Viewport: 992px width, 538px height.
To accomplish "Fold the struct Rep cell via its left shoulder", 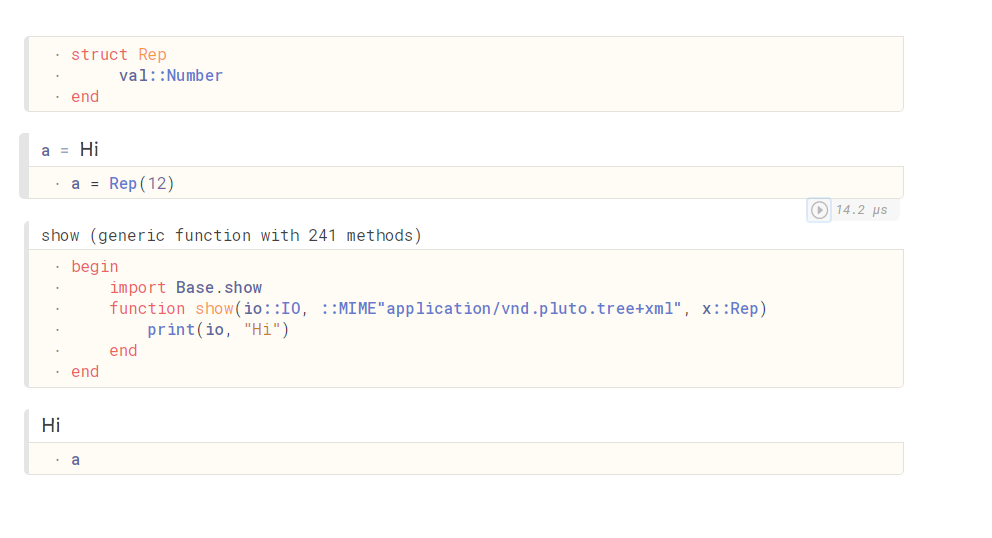I will pos(27,74).
